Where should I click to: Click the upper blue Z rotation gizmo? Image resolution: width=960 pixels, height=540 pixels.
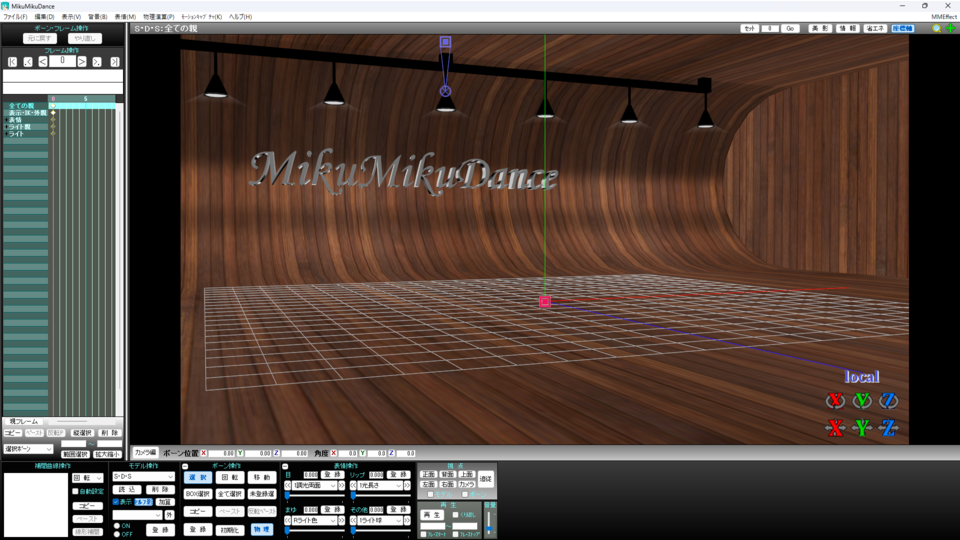(x=888, y=400)
